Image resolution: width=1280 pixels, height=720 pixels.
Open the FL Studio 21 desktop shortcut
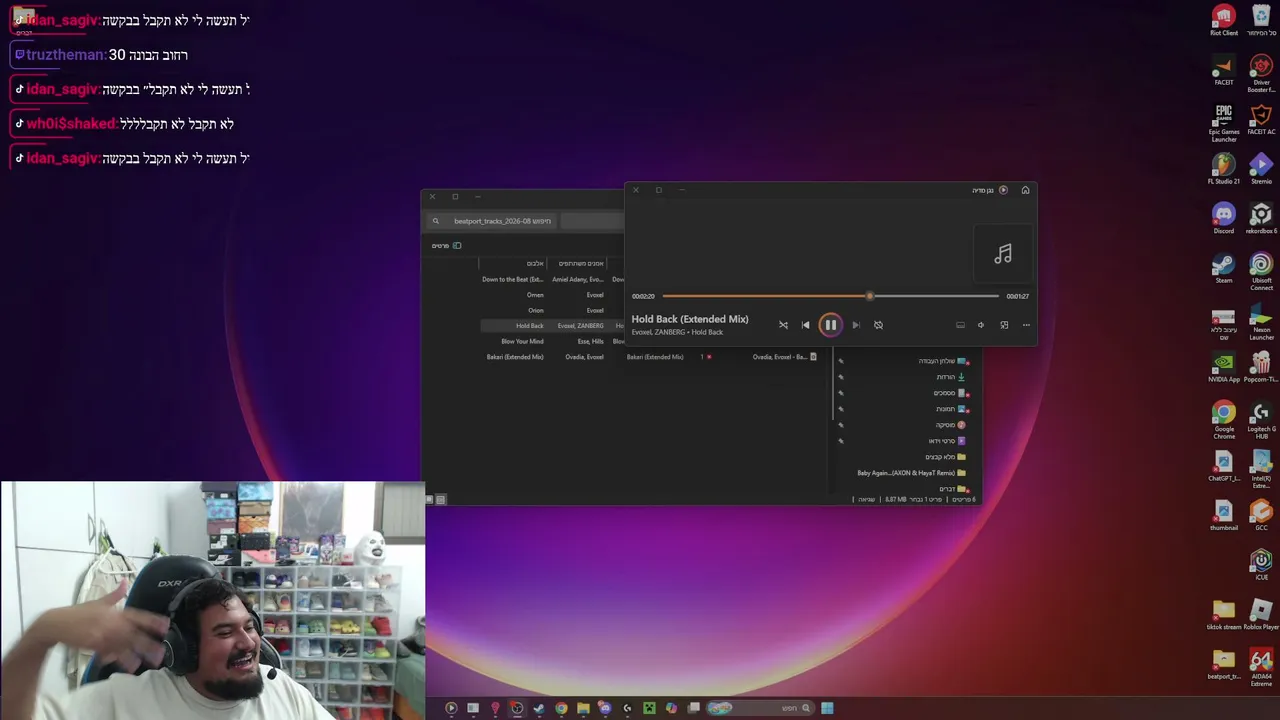1224,169
